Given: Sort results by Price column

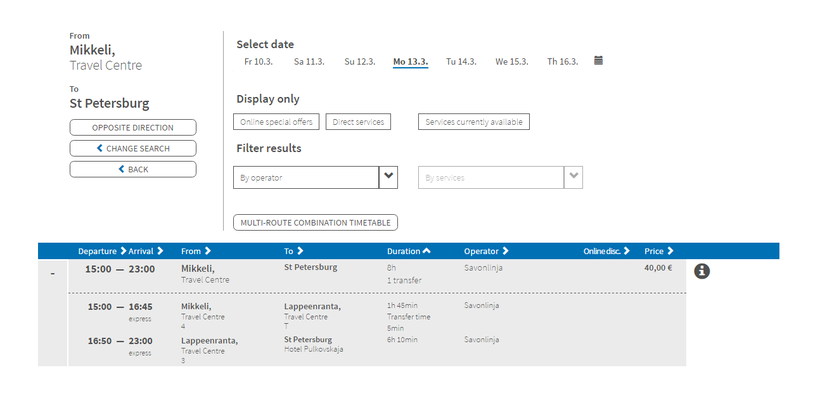Looking at the screenshot, I should click(659, 251).
